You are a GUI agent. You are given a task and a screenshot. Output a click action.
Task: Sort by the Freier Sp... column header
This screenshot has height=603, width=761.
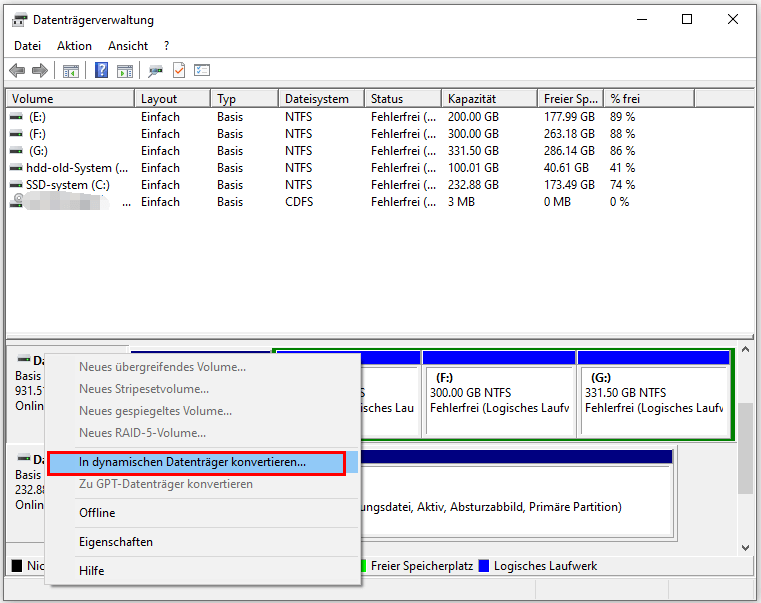571,99
